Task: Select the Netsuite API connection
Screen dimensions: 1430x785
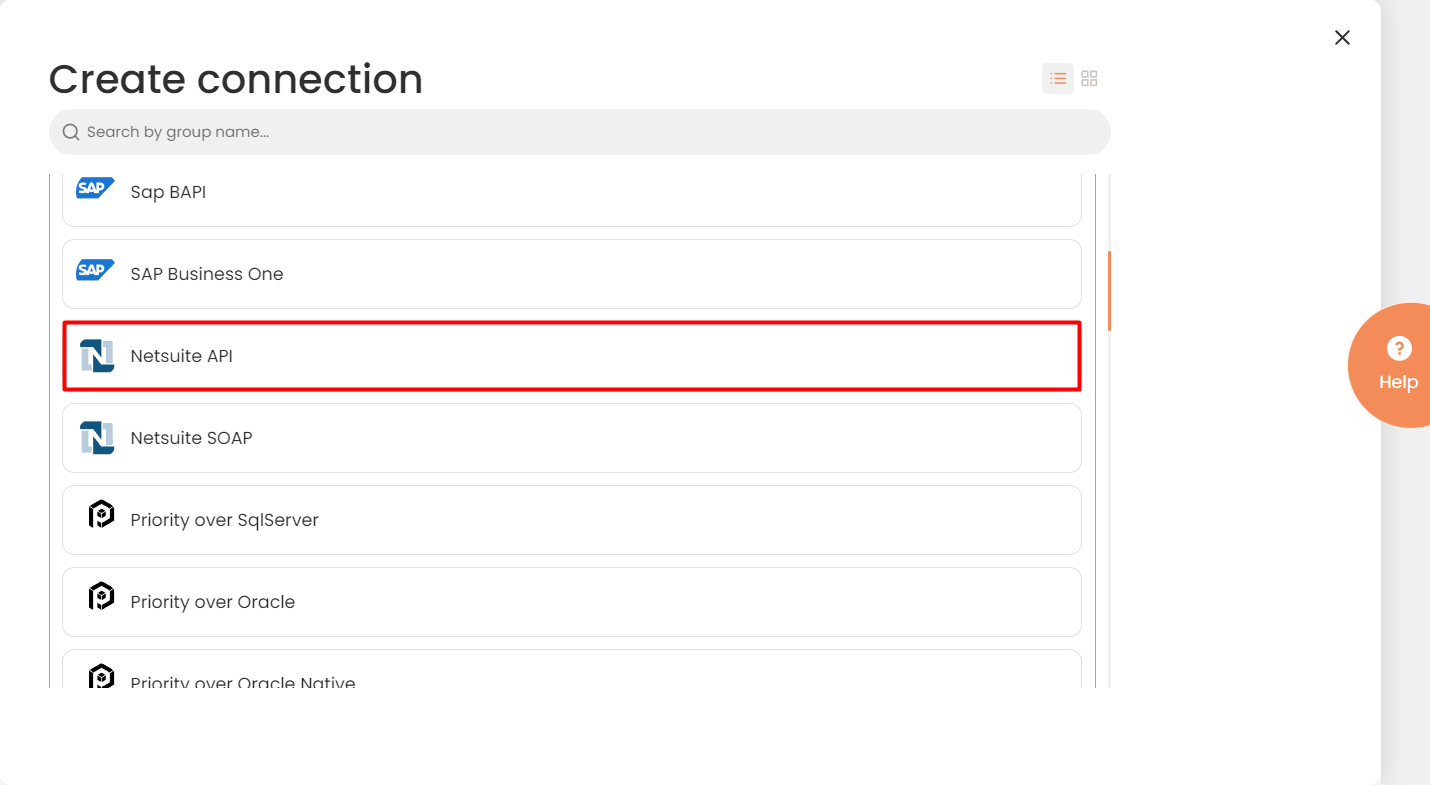Action: tap(572, 356)
